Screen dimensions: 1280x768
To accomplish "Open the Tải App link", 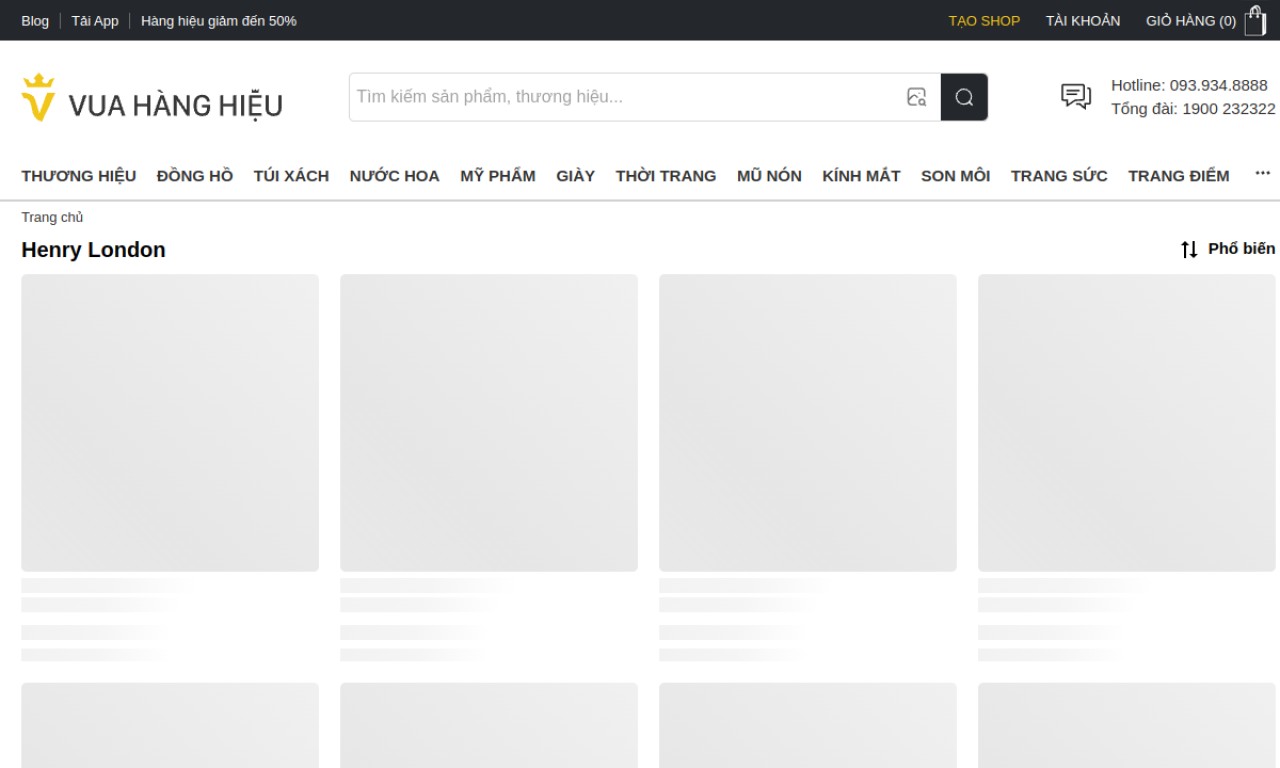I will click(95, 20).
